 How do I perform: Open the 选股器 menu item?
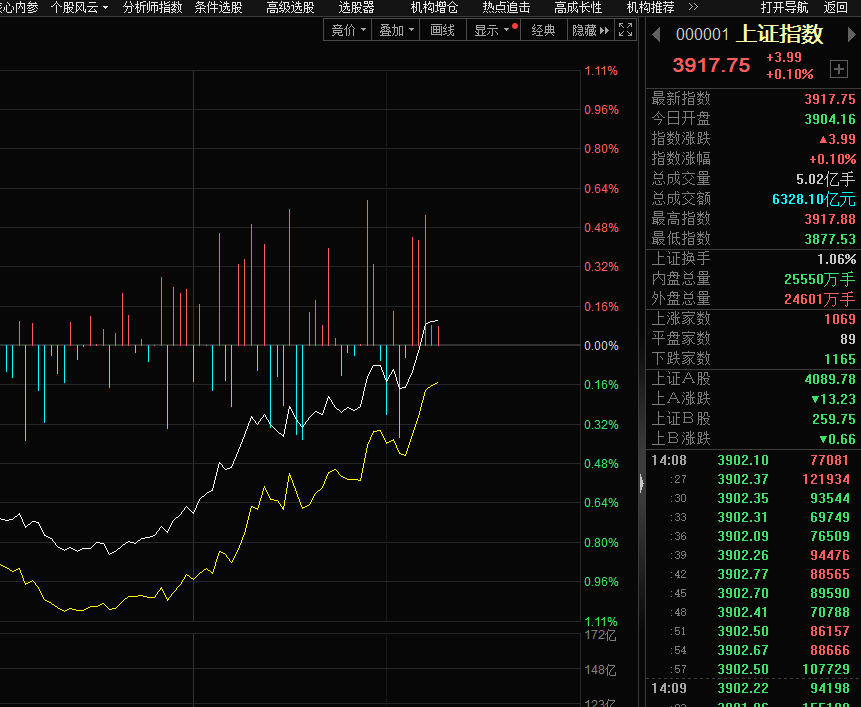(356, 7)
